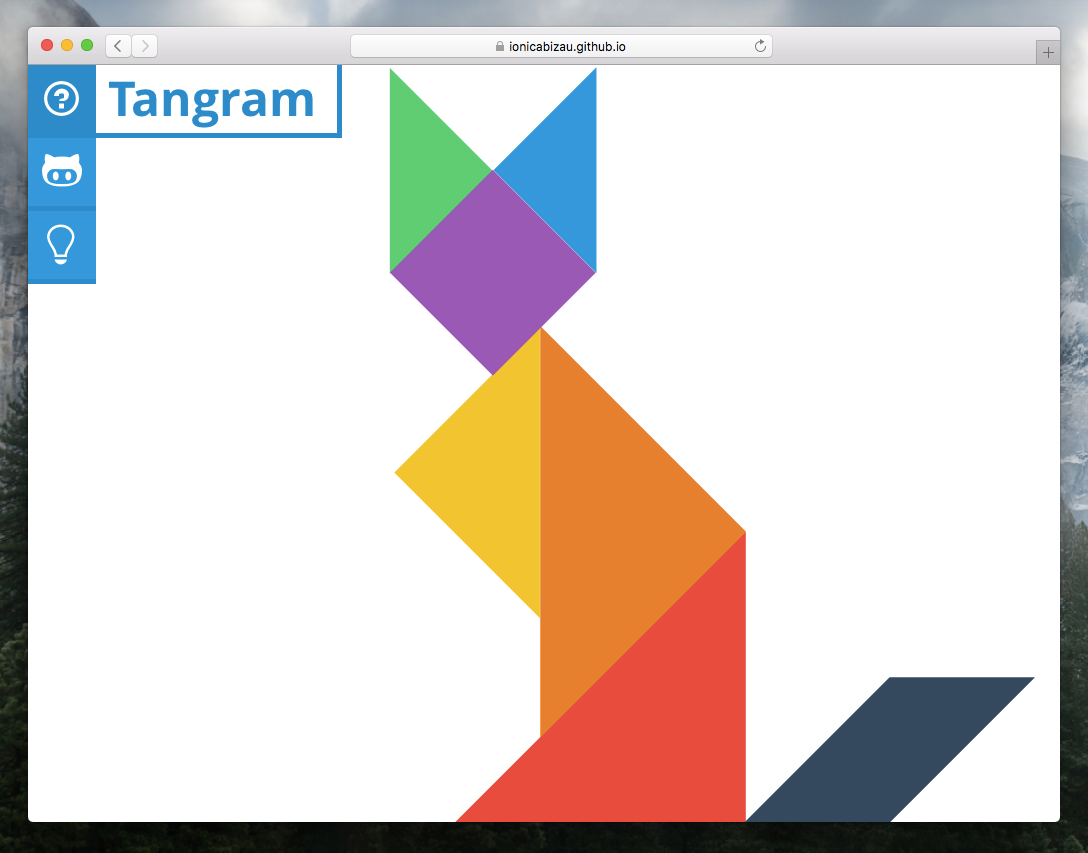Screen dimensions: 1088x853
Task: Click the GitHub octocat sidebar icon
Action: (62, 171)
